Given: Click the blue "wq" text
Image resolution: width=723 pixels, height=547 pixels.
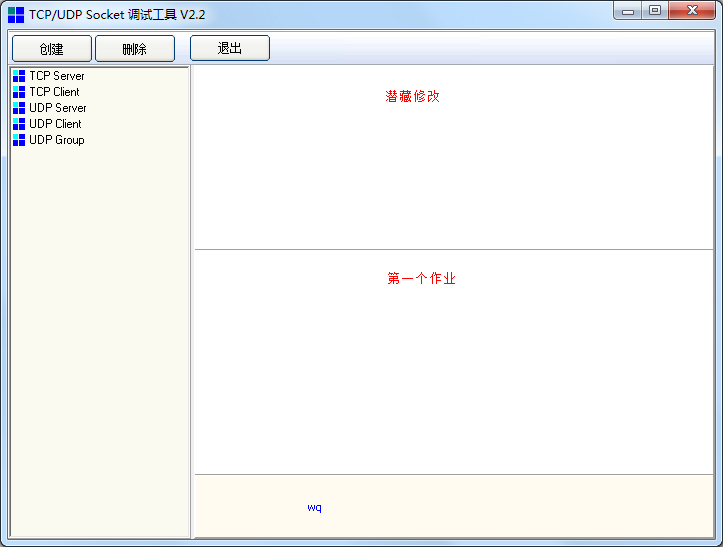Looking at the screenshot, I should 314,508.
